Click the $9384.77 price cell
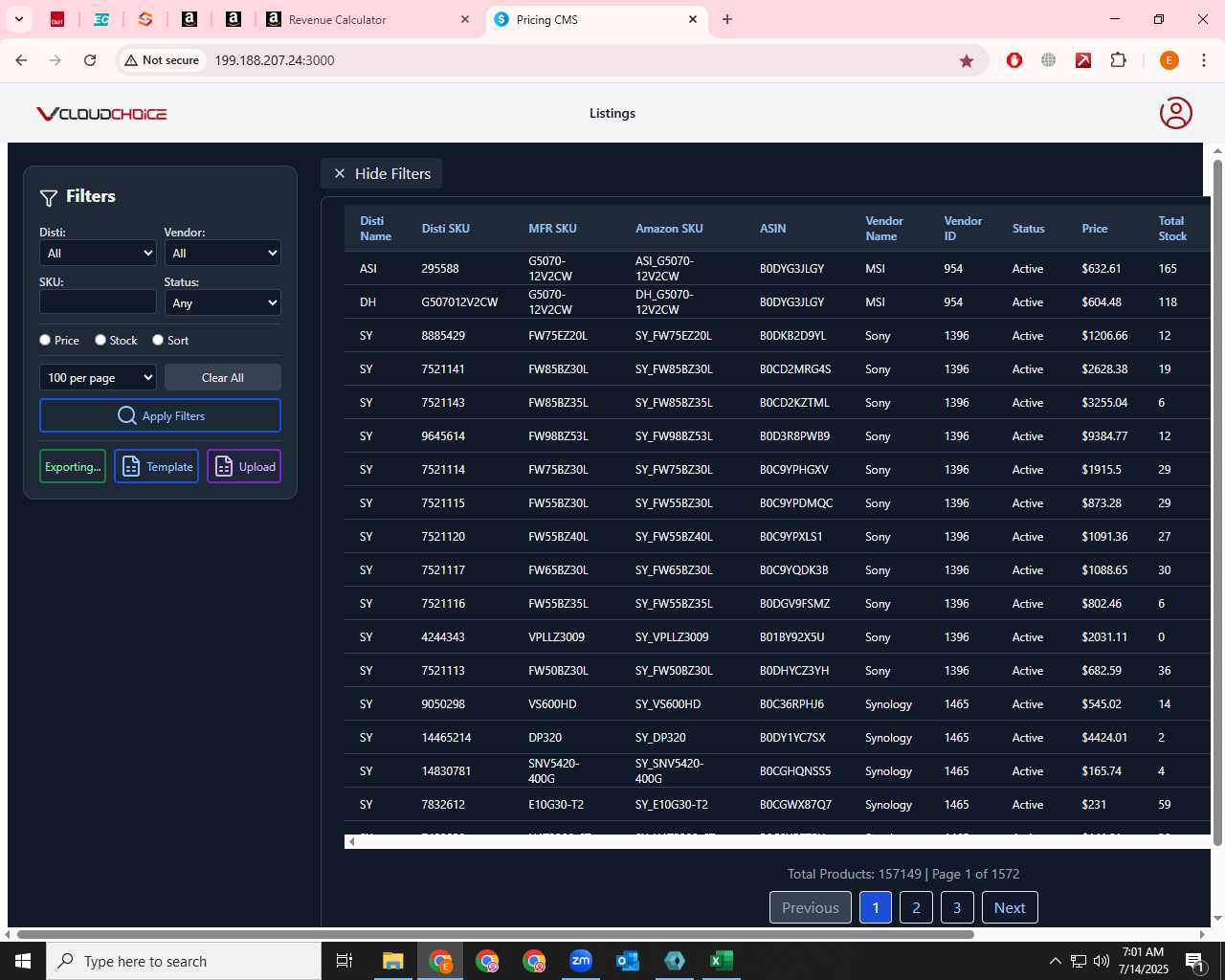This screenshot has height=980, width=1225. 1104,436
